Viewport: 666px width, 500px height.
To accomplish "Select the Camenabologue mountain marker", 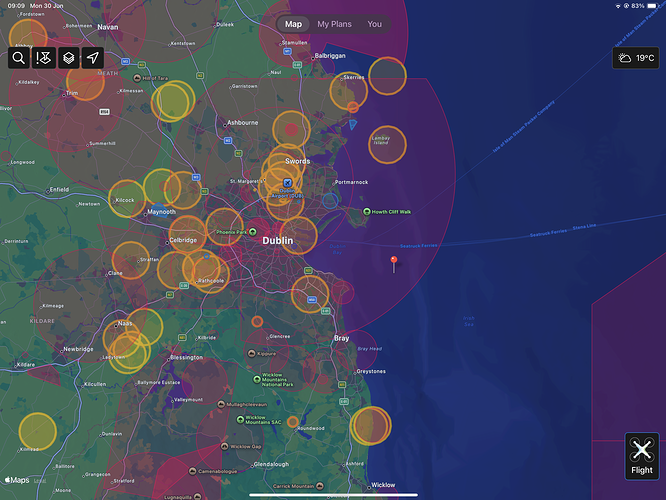I will coord(192,471).
